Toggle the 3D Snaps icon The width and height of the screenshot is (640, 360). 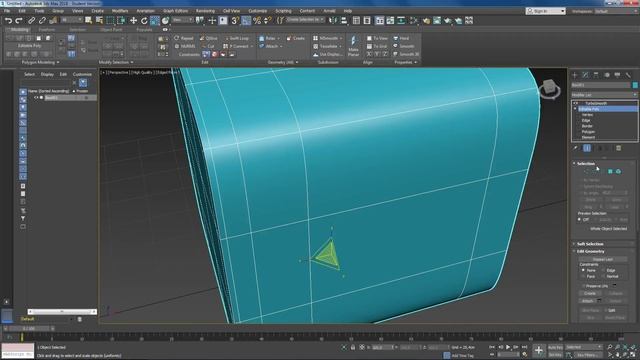pos(235,20)
